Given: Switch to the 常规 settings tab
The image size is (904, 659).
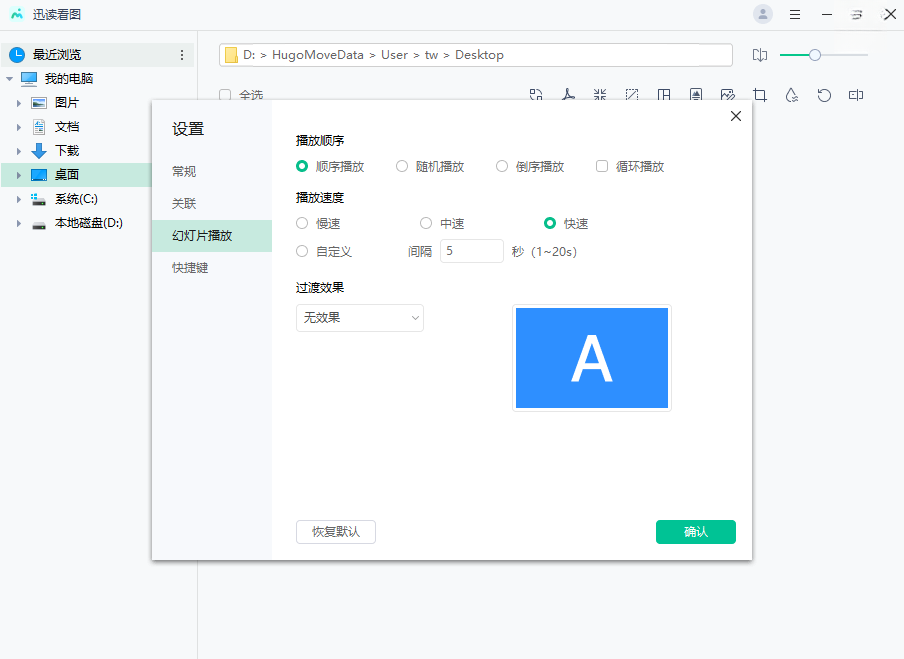Looking at the screenshot, I should click(184, 172).
